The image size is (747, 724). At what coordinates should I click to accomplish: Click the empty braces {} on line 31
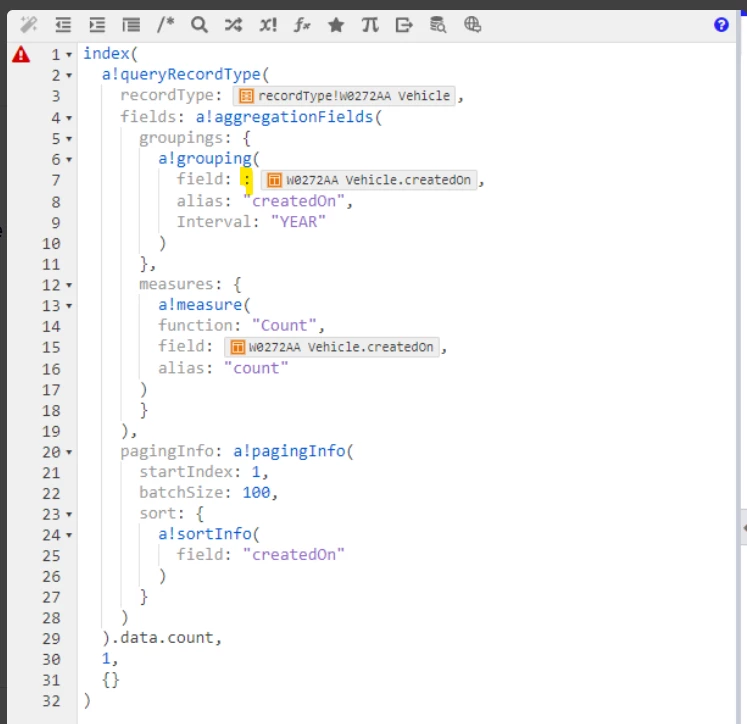point(111,680)
